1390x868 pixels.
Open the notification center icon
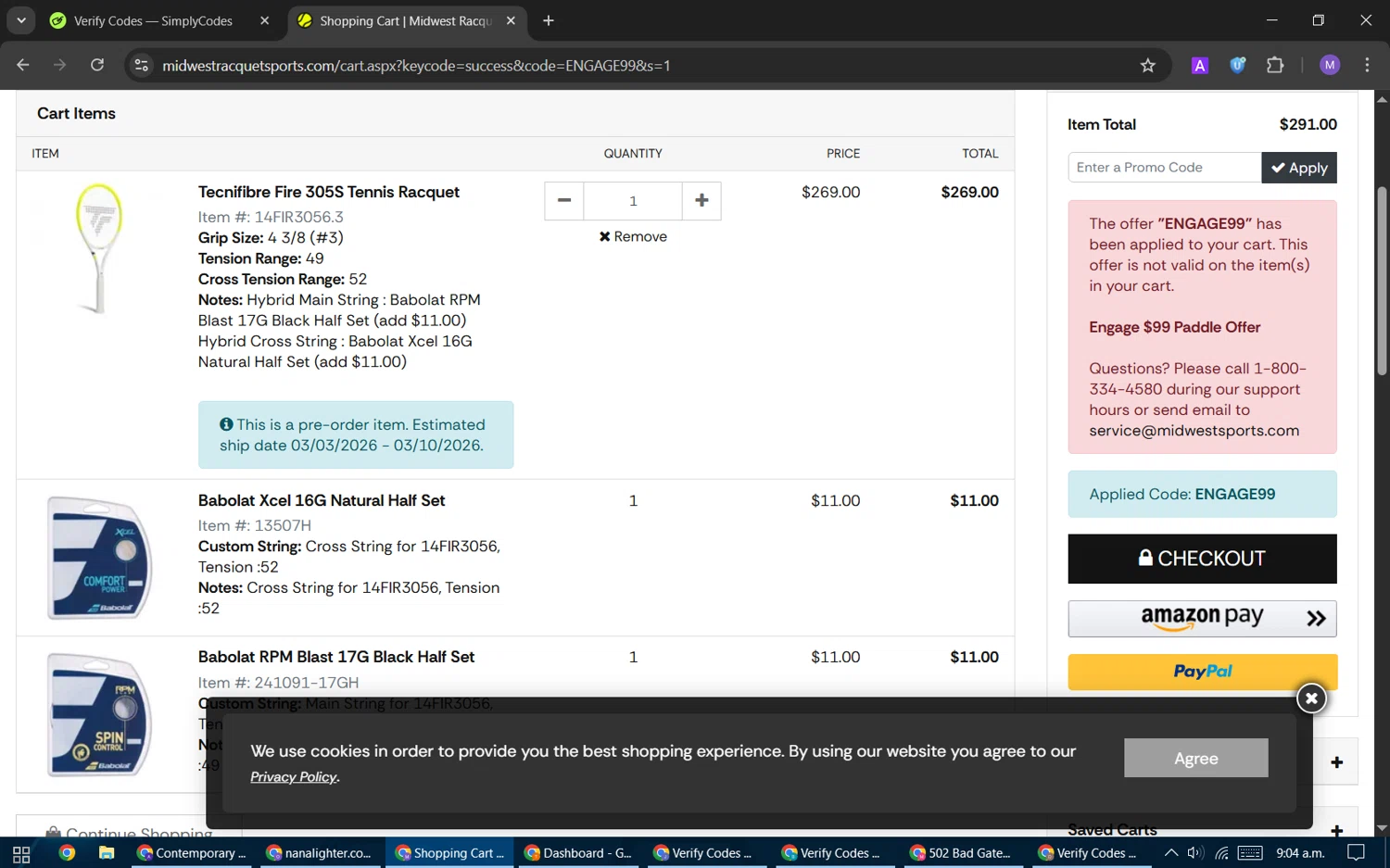pyautogui.click(x=1356, y=853)
